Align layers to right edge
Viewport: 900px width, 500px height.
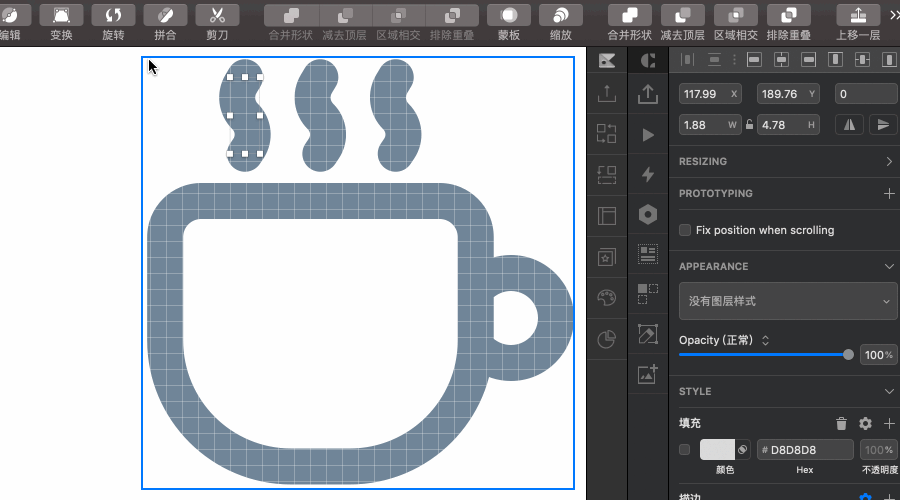(x=808, y=60)
